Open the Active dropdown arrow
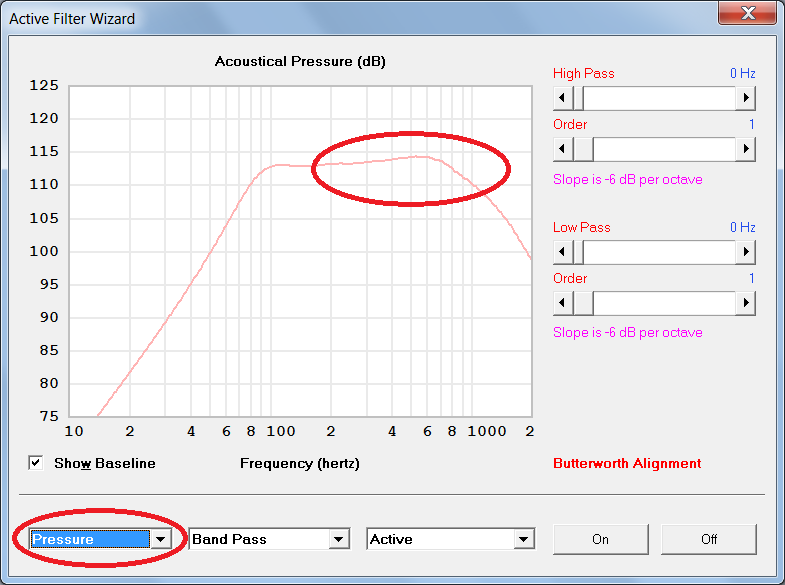 (524, 539)
